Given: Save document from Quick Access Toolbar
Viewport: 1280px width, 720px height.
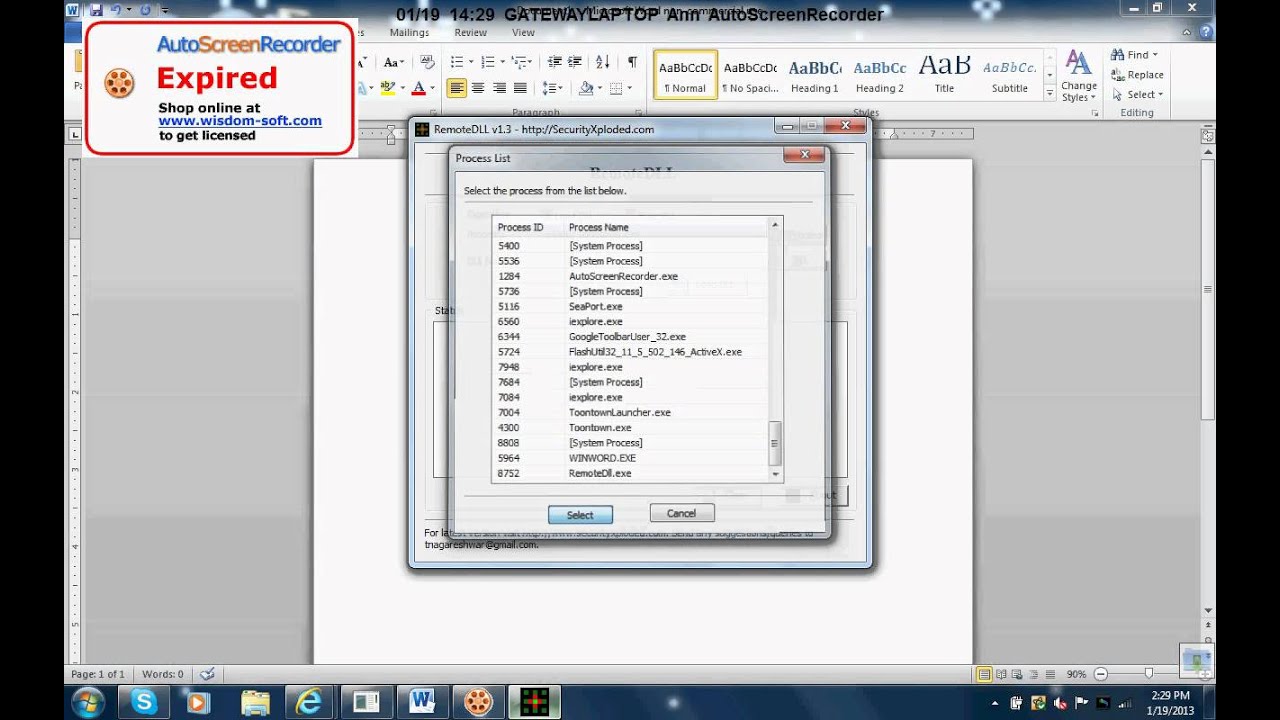Looking at the screenshot, I should pyautogui.click(x=96, y=10).
